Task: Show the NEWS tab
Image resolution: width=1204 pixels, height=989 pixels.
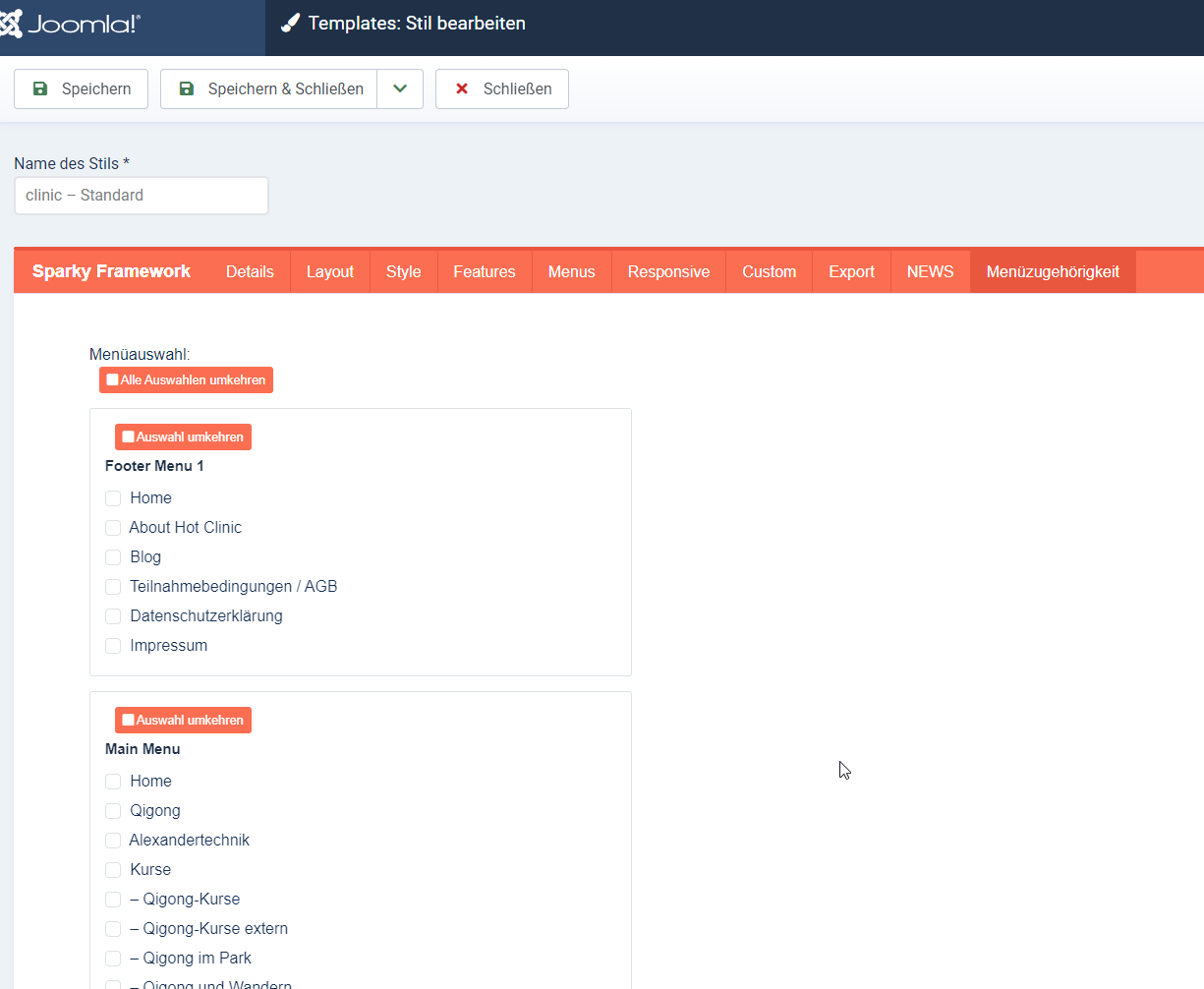Action: 931,272
